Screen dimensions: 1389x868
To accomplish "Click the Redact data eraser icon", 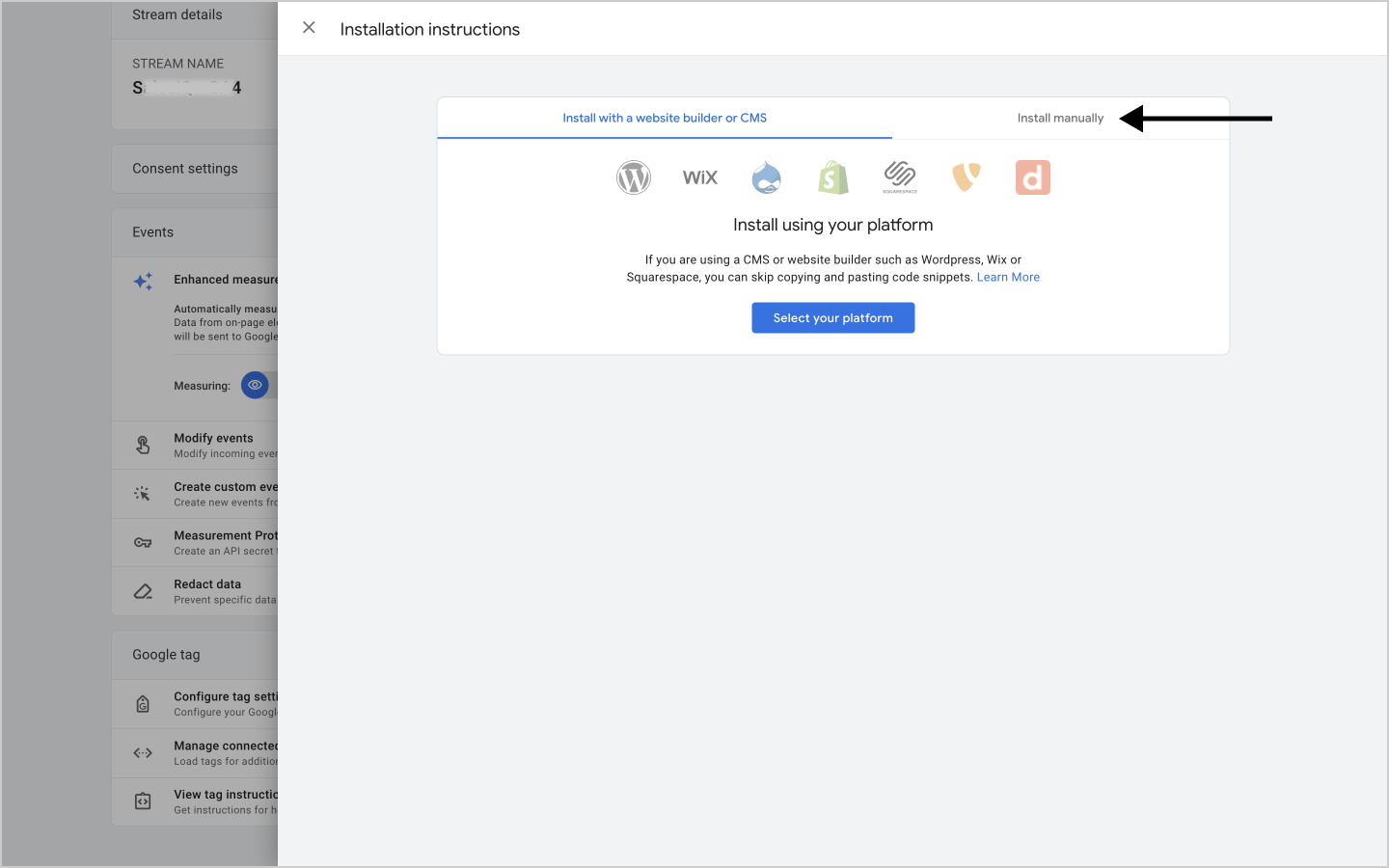I will click(x=143, y=591).
